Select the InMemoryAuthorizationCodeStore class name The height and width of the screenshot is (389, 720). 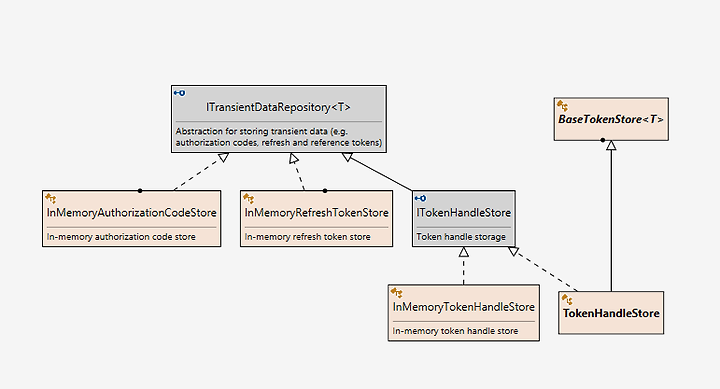click(131, 213)
